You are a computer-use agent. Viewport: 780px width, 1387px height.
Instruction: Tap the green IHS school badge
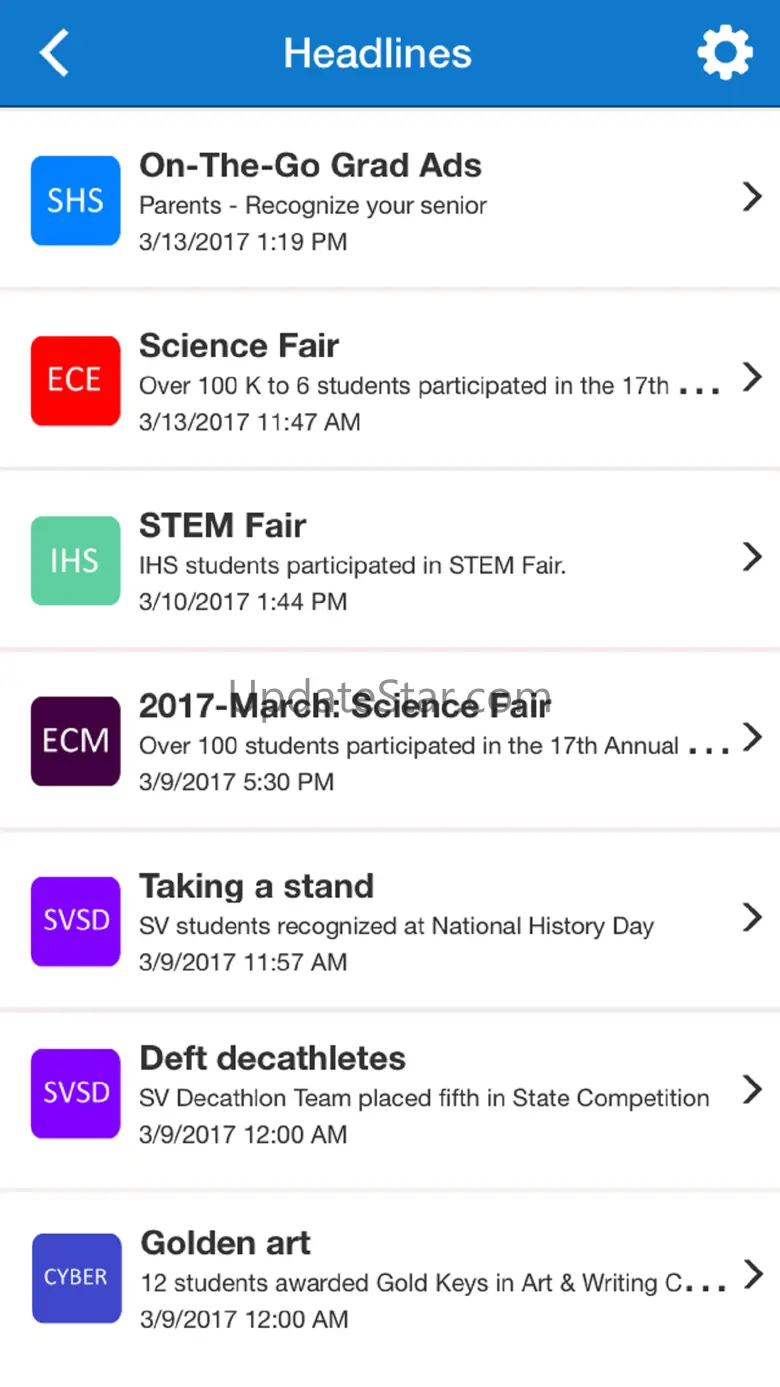[76, 561]
